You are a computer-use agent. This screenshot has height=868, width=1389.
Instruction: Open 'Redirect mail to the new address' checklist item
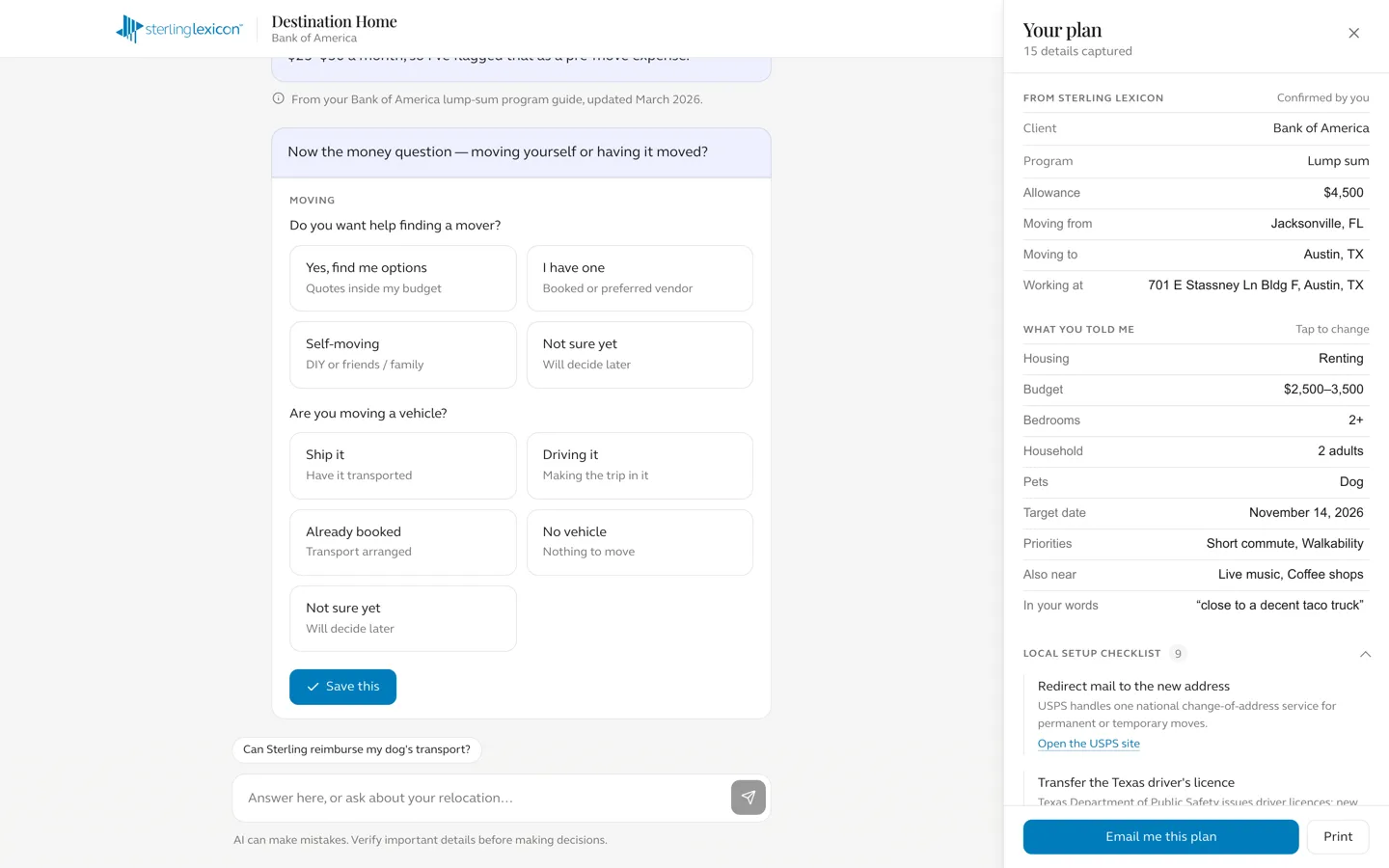1133,687
